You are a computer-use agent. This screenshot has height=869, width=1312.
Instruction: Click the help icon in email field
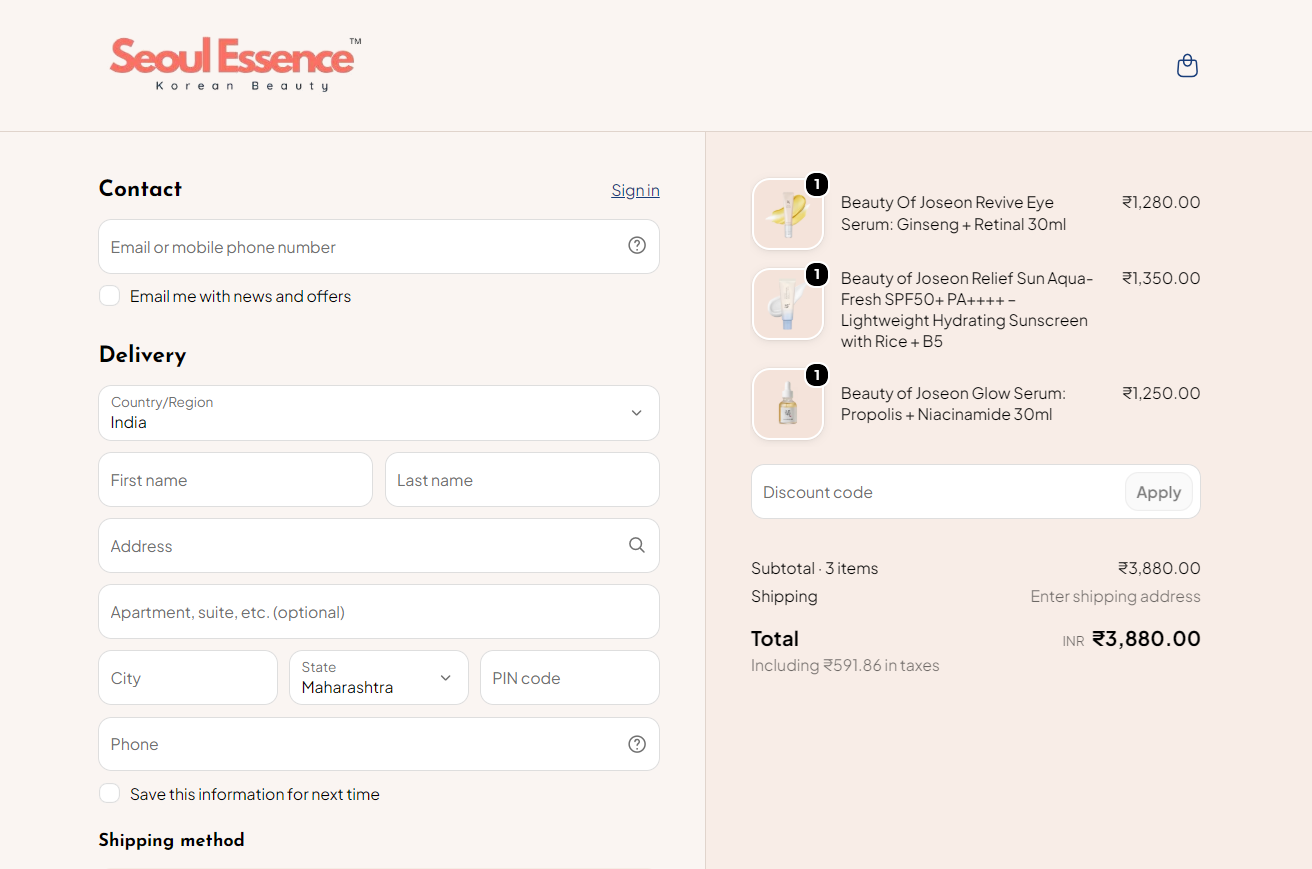click(x=637, y=246)
